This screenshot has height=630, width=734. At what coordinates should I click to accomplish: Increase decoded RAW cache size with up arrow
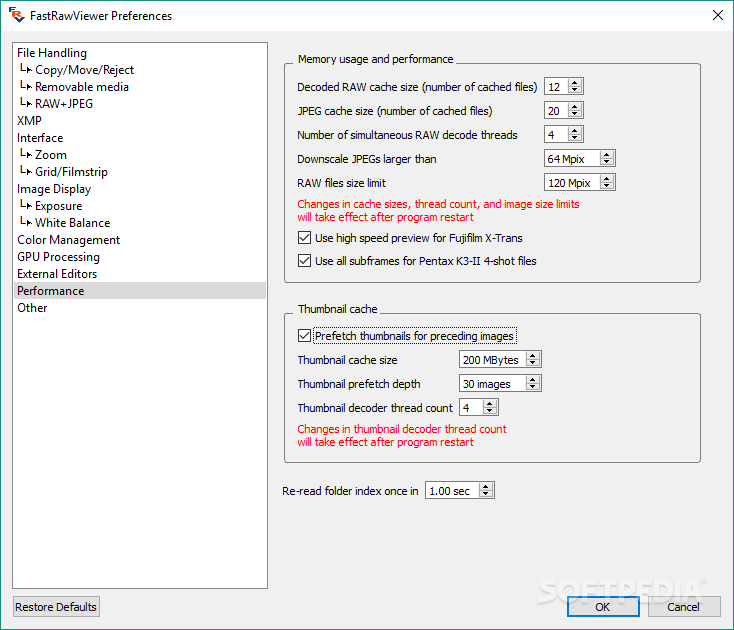pos(575,83)
